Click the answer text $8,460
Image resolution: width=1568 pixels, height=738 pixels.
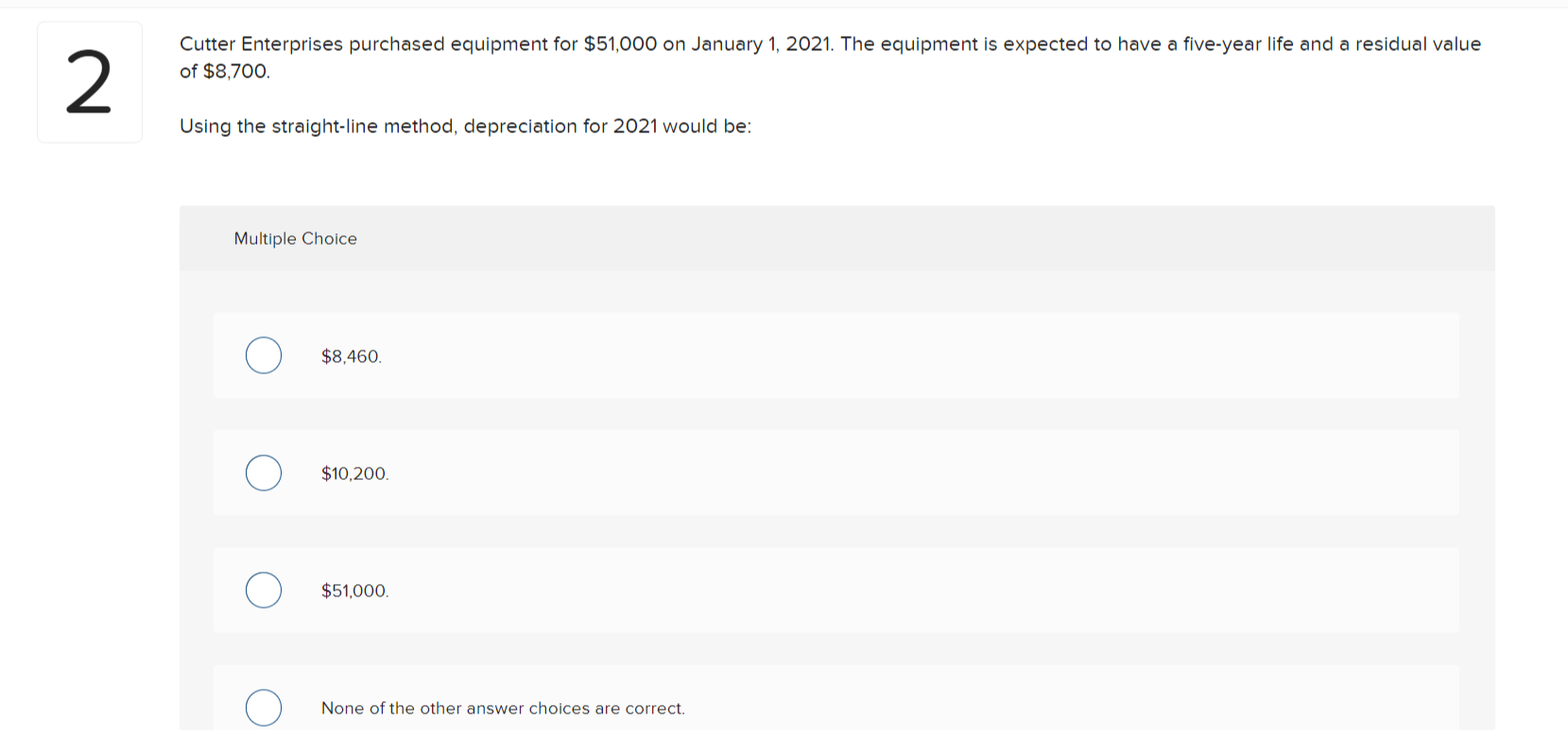[351, 356]
